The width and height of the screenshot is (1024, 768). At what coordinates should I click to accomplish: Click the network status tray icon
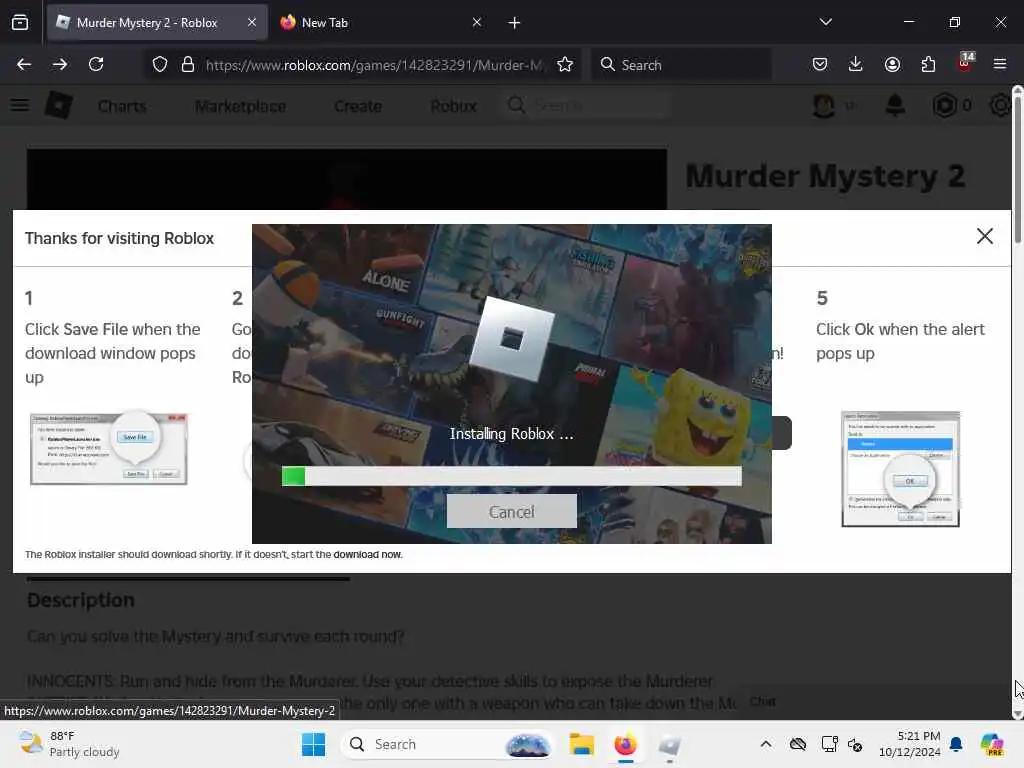(x=829, y=744)
